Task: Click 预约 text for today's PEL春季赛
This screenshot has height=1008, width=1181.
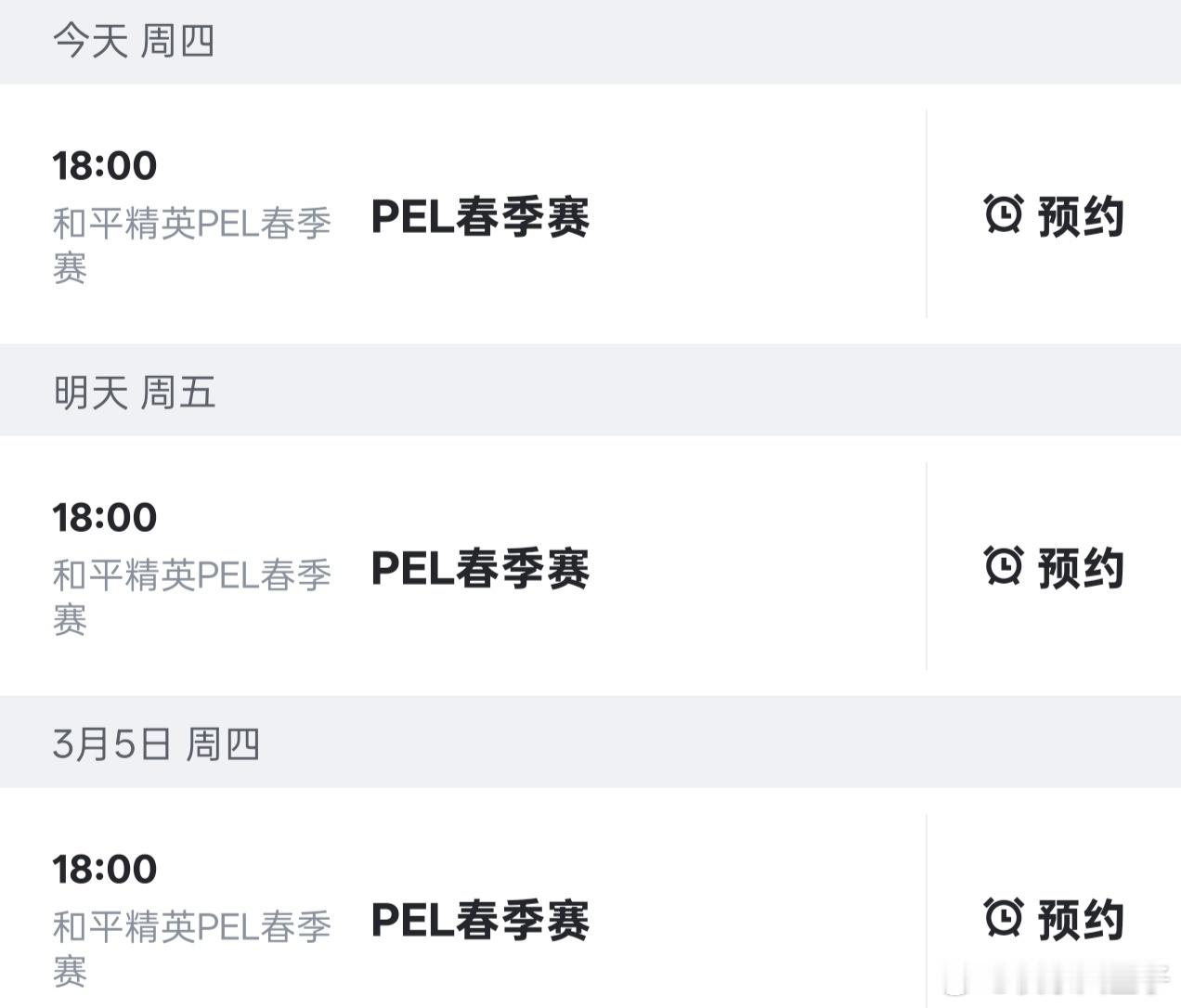Action: click(x=1081, y=216)
